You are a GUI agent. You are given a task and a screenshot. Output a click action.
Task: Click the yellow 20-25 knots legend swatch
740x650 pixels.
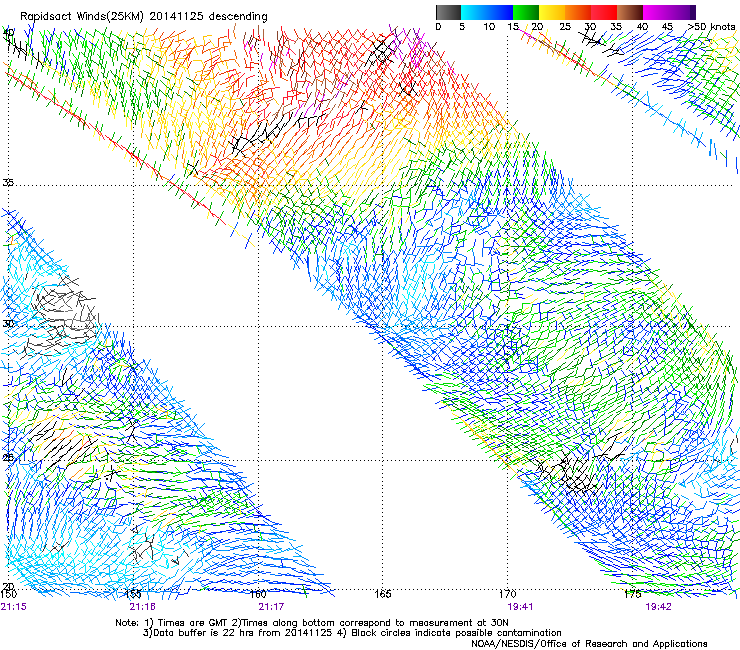(x=552, y=12)
